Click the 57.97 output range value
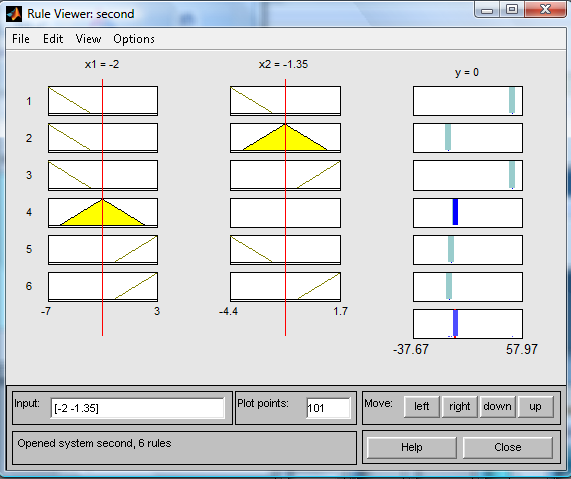This screenshot has width=571, height=479. point(521,349)
